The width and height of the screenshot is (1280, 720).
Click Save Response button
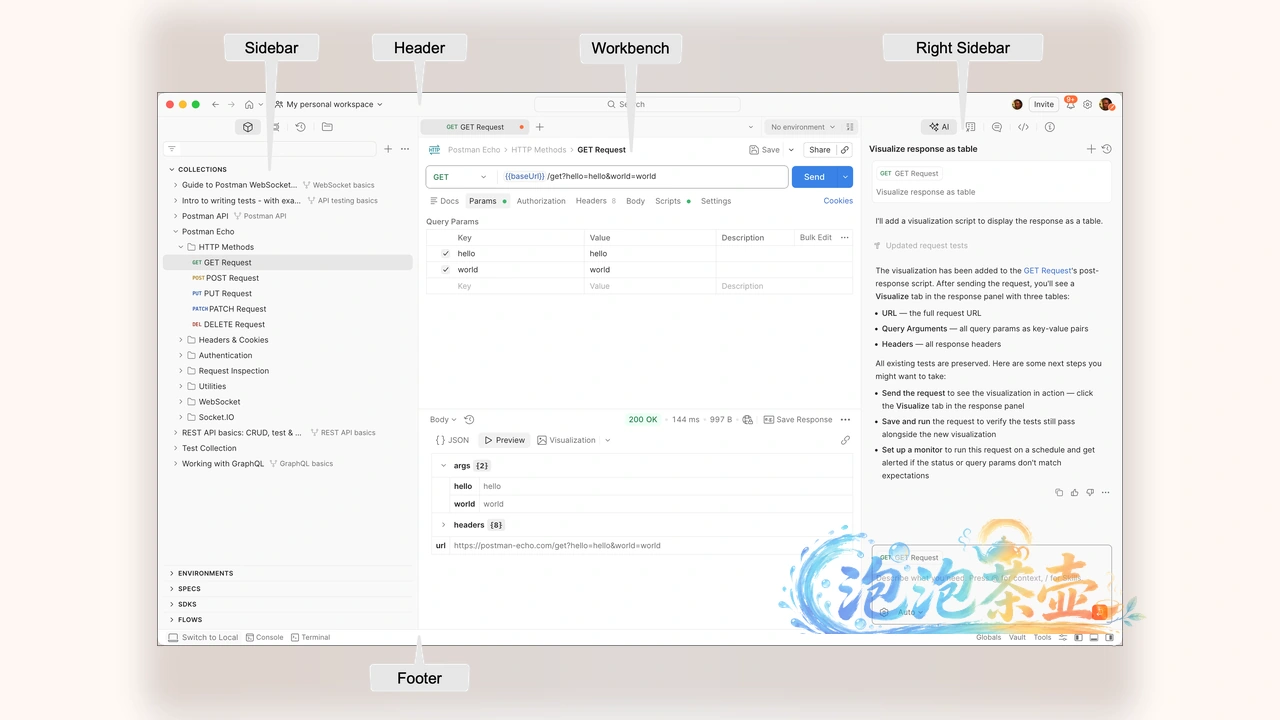coord(798,420)
